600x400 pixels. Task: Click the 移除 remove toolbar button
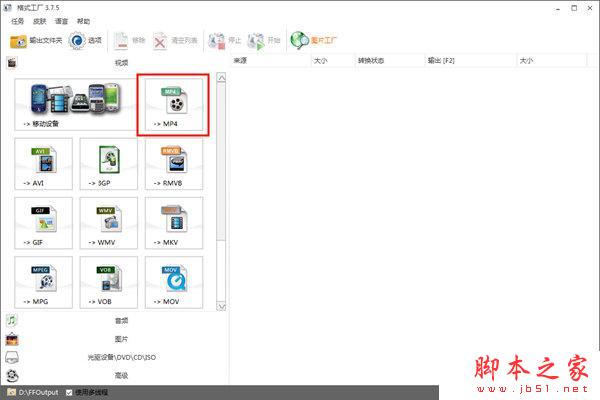pos(129,40)
